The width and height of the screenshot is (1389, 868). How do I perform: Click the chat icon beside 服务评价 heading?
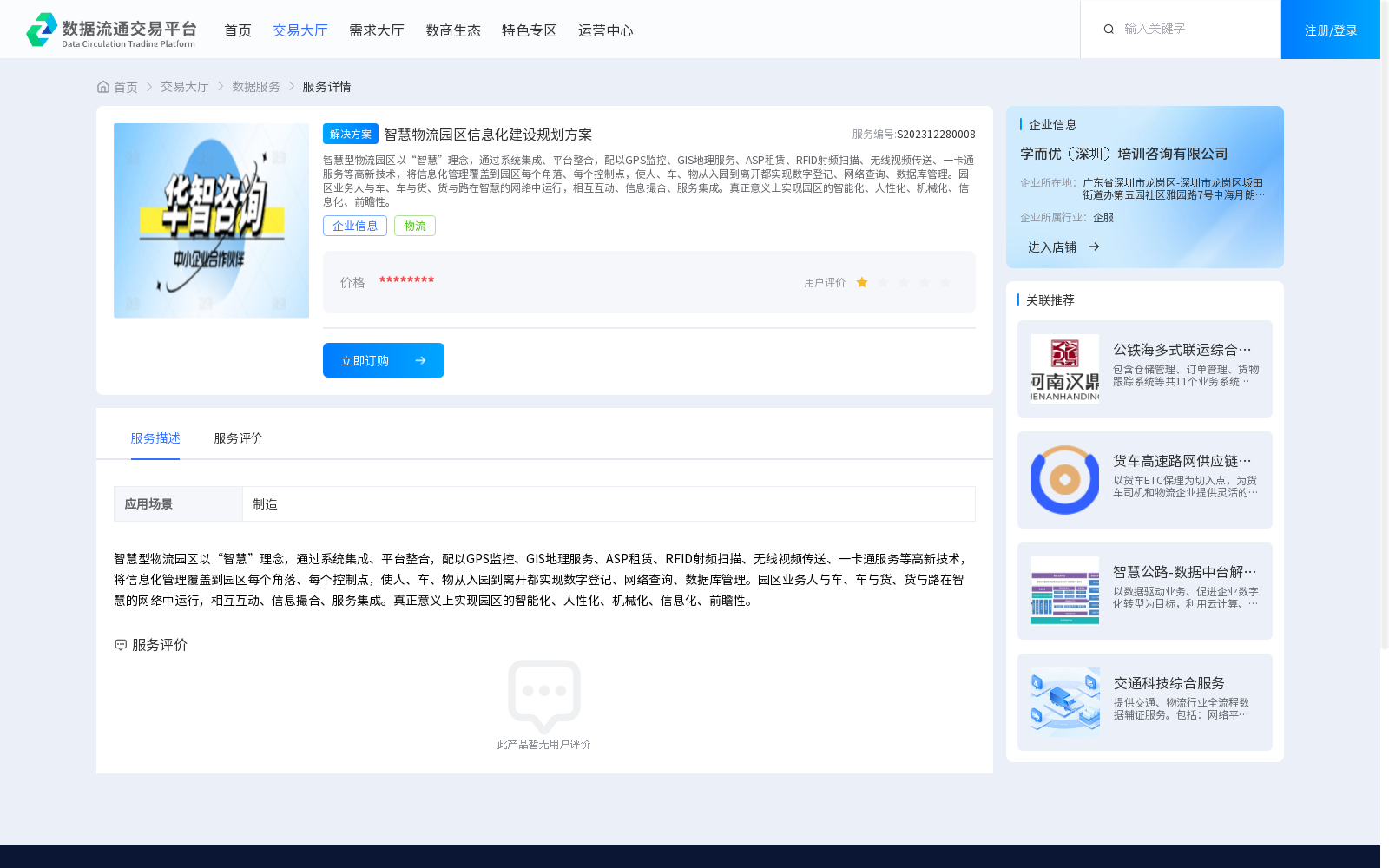click(x=121, y=645)
